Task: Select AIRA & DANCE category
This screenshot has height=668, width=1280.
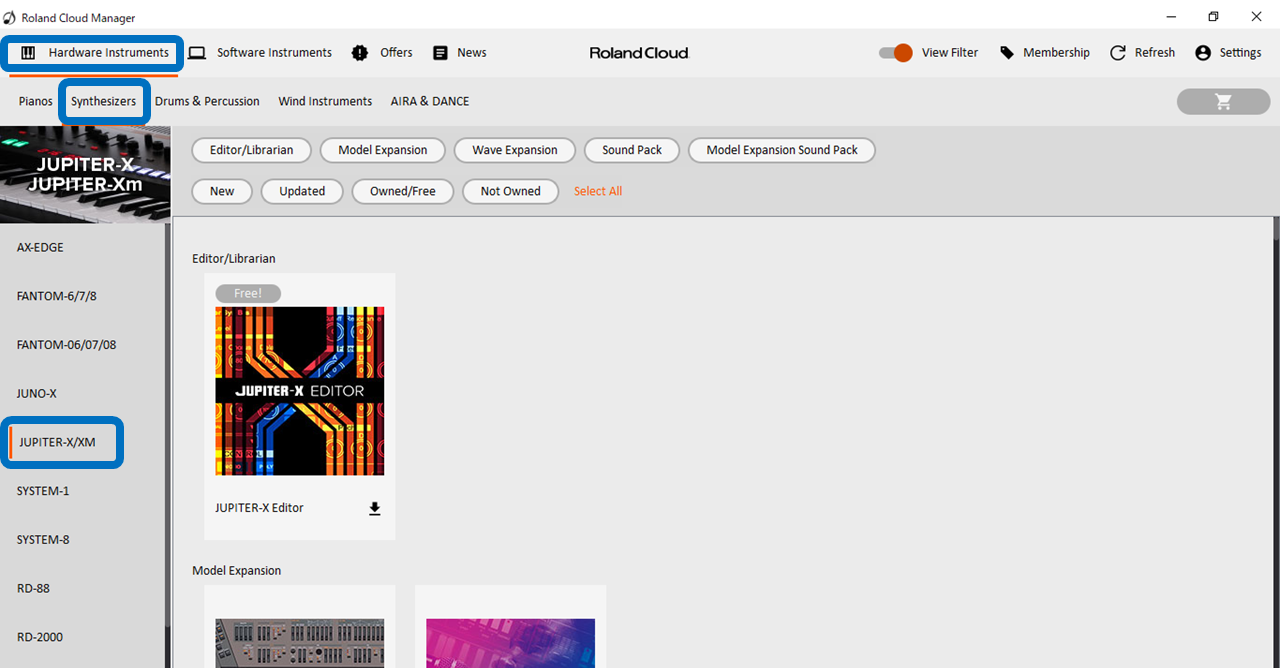Action: pos(430,102)
